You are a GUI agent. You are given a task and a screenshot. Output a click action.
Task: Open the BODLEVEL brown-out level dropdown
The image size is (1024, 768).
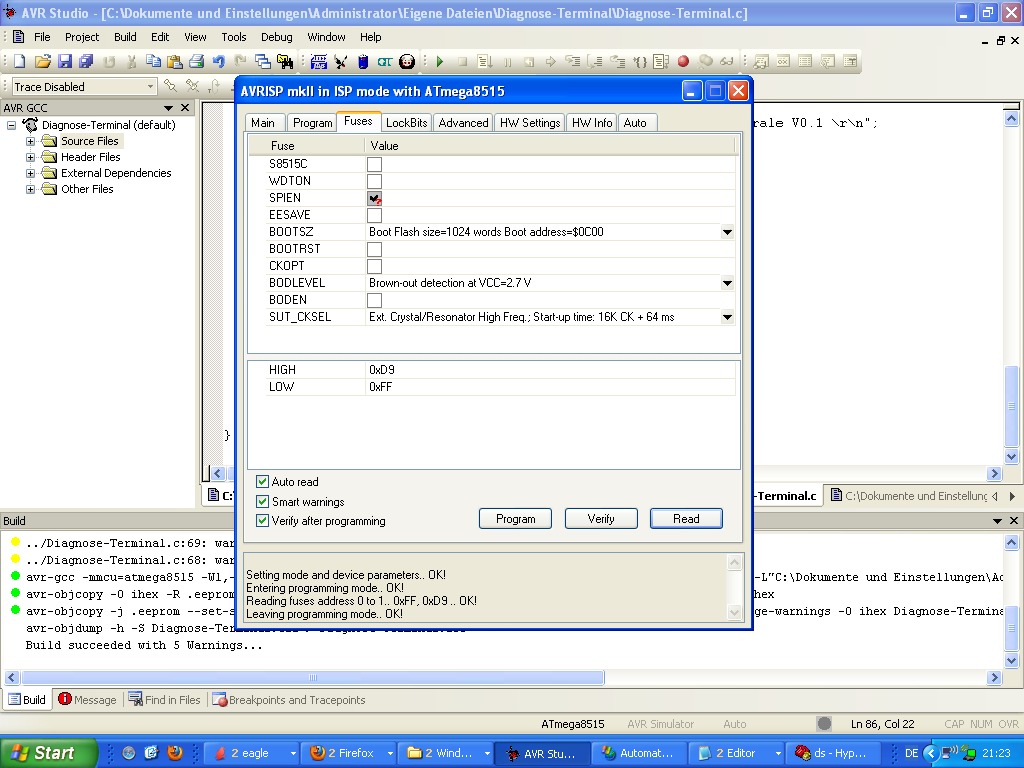[x=727, y=283]
